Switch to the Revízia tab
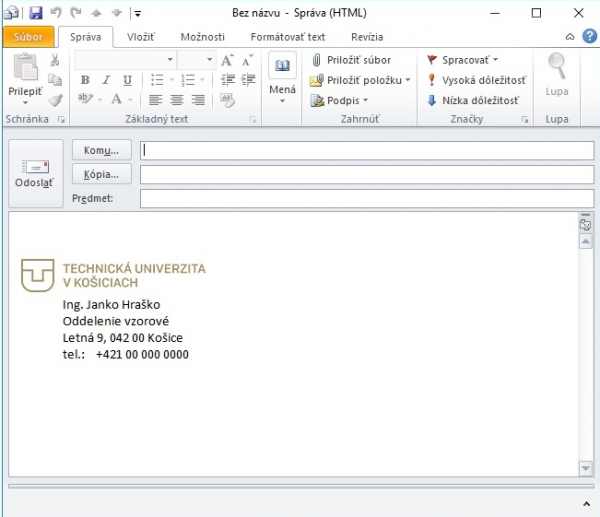 [367, 37]
